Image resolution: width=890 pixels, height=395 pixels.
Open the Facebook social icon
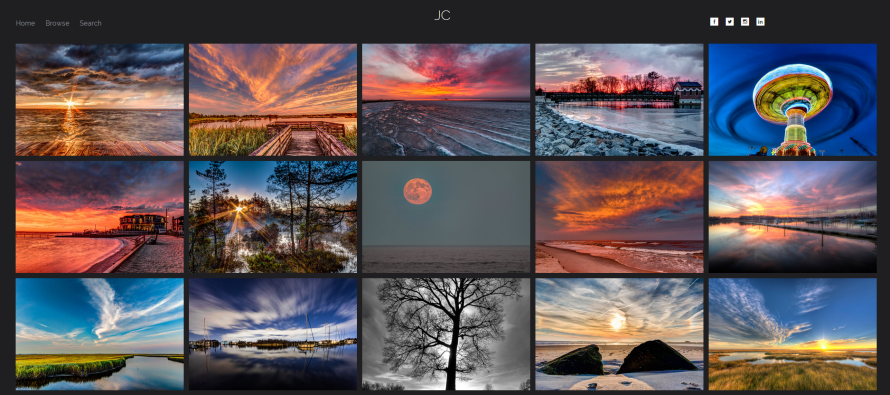(714, 22)
